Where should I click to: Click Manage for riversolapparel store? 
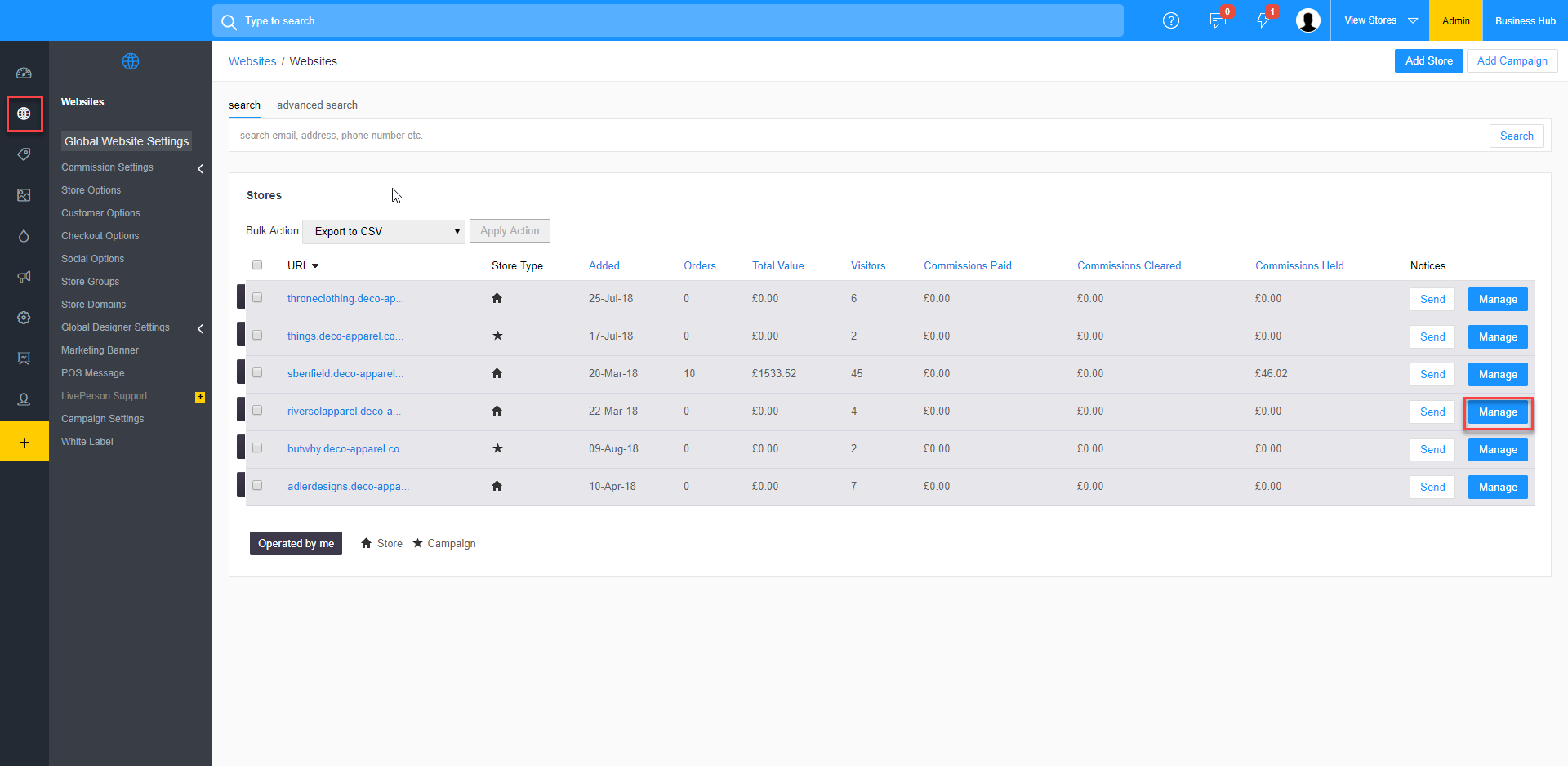(x=1498, y=412)
